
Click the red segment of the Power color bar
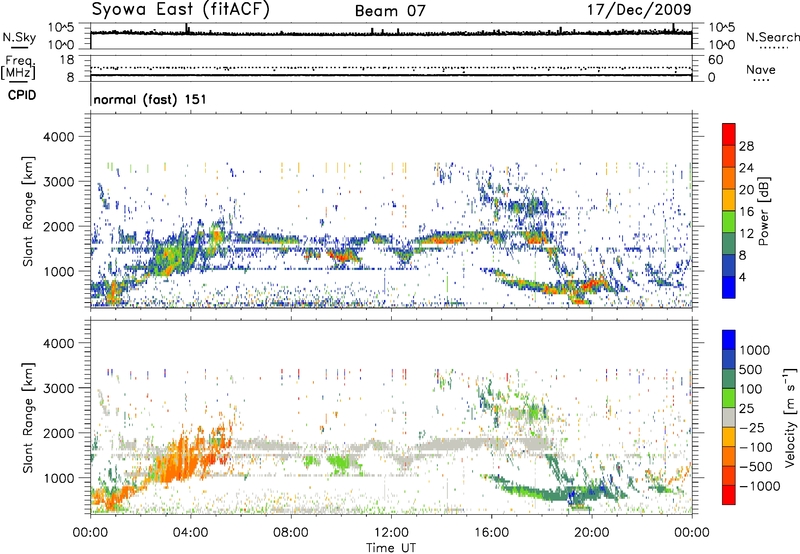[729, 134]
